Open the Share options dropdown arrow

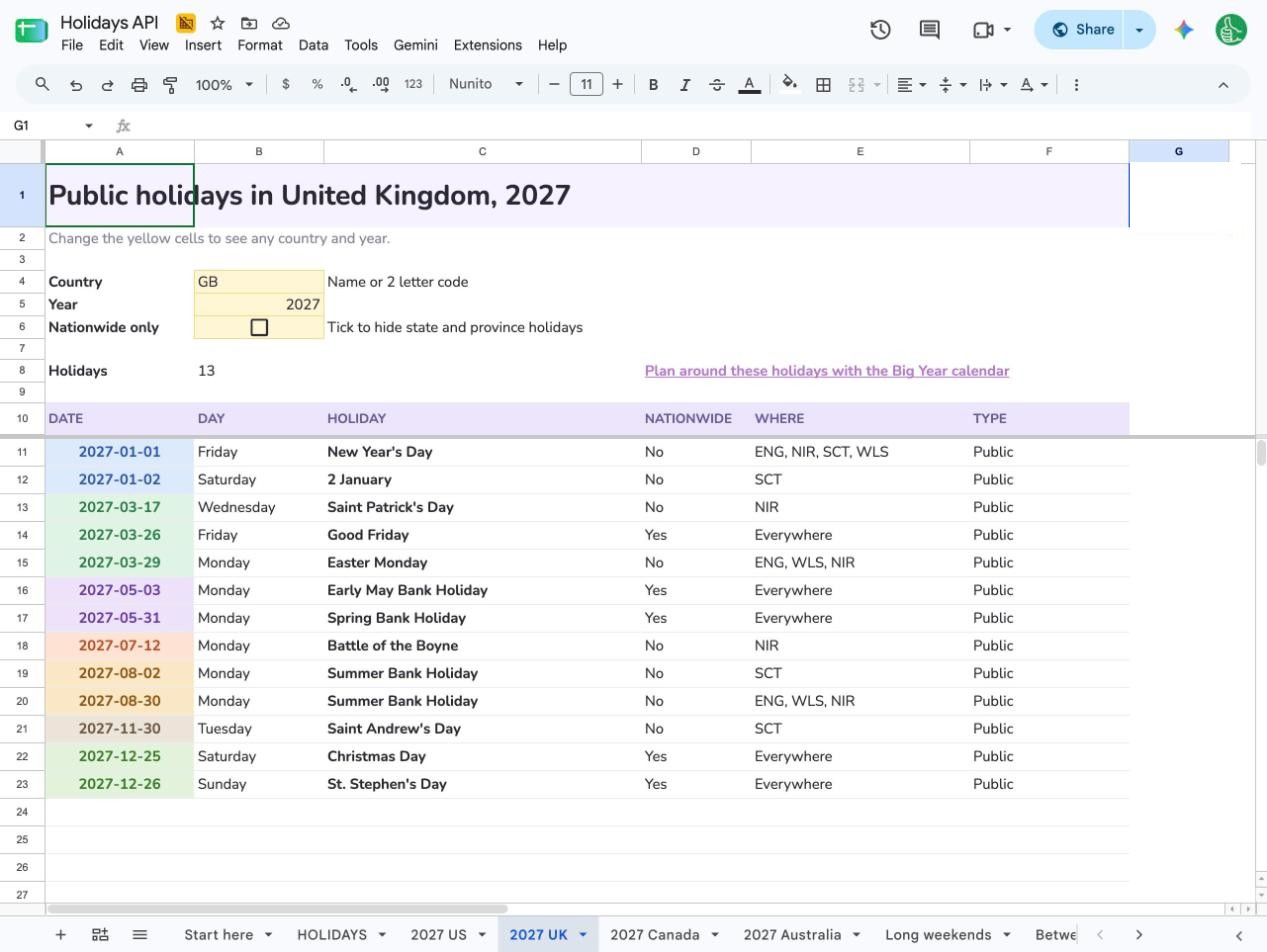(1140, 30)
